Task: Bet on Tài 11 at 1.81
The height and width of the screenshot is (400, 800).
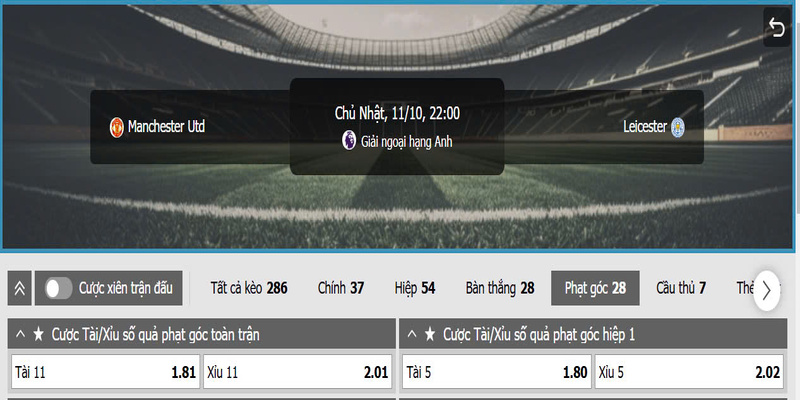Action: point(106,372)
